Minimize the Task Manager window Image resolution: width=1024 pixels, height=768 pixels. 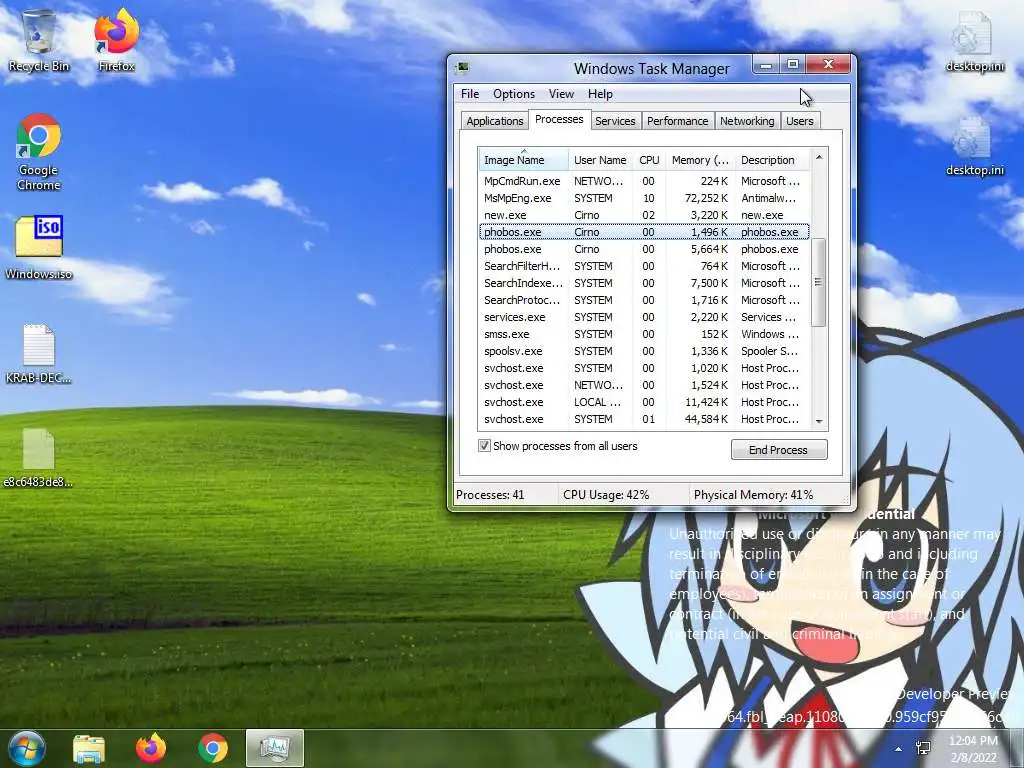[766, 65]
